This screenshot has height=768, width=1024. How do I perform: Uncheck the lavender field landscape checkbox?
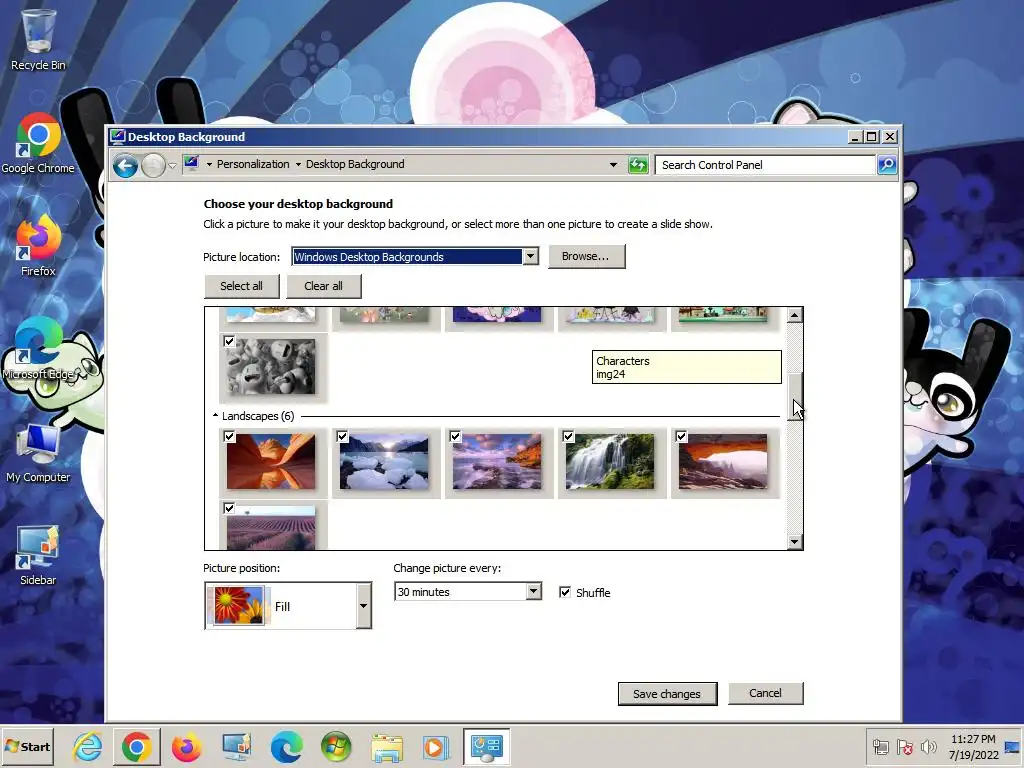pyautogui.click(x=229, y=508)
